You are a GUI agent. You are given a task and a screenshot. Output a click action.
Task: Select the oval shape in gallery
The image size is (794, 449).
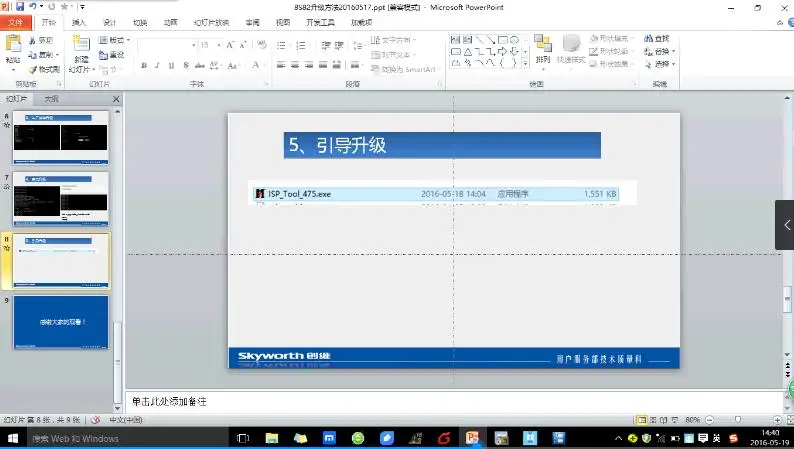[514, 39]
